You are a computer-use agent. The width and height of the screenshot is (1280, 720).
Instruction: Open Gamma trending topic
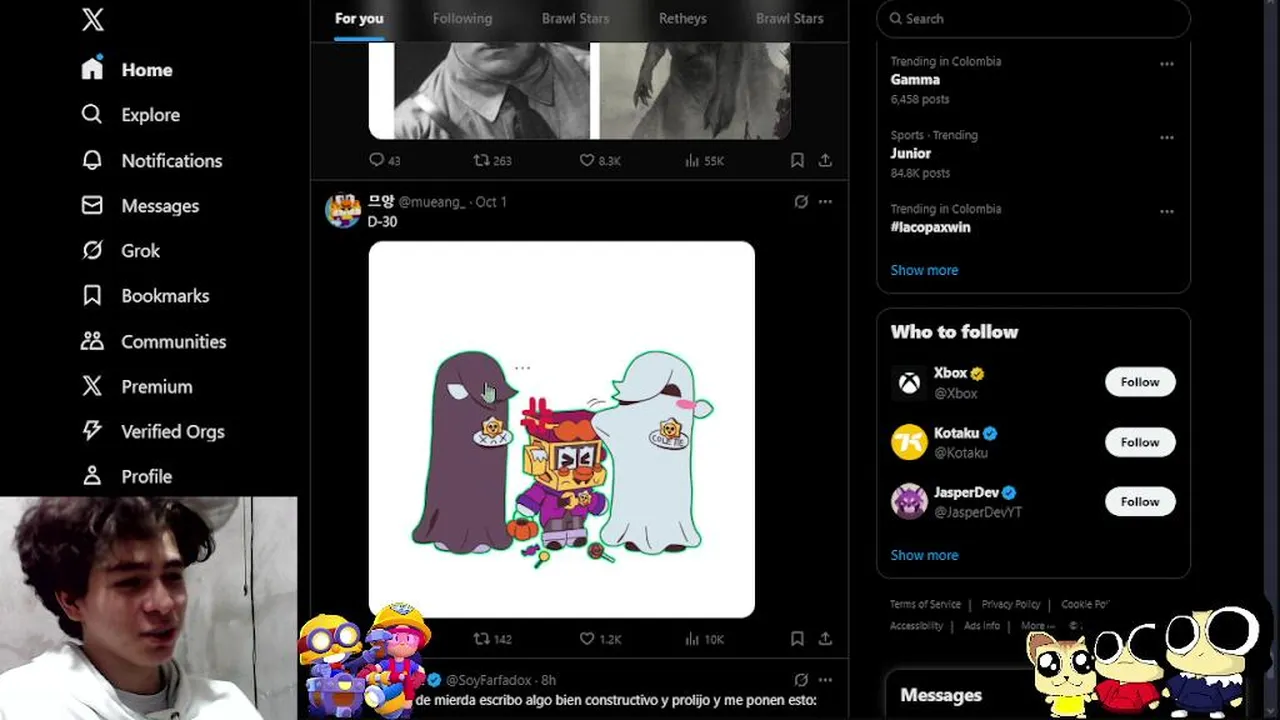(915, 79)
